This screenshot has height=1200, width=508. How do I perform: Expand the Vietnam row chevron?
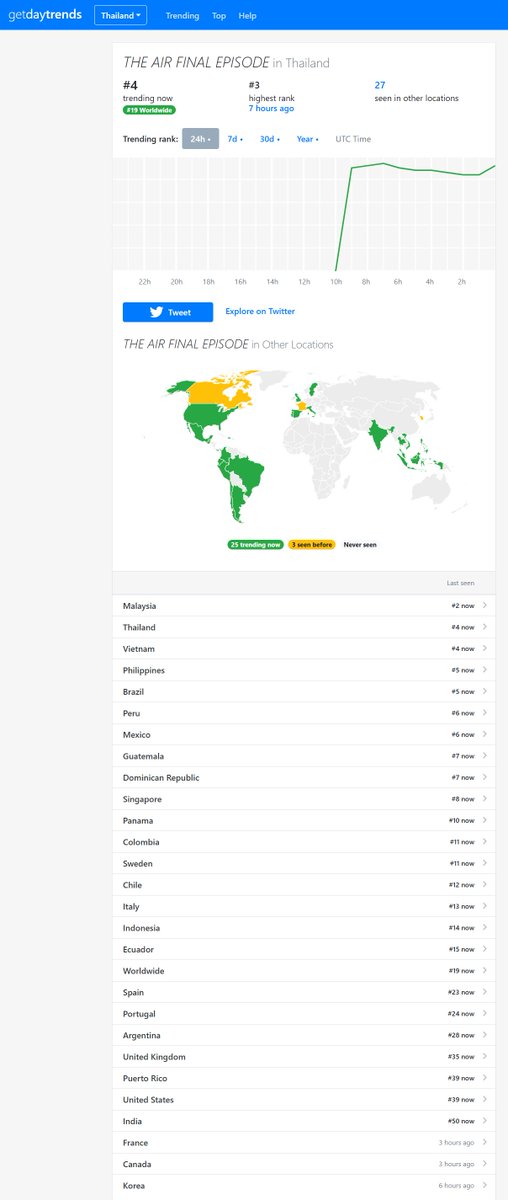[484, 649]
